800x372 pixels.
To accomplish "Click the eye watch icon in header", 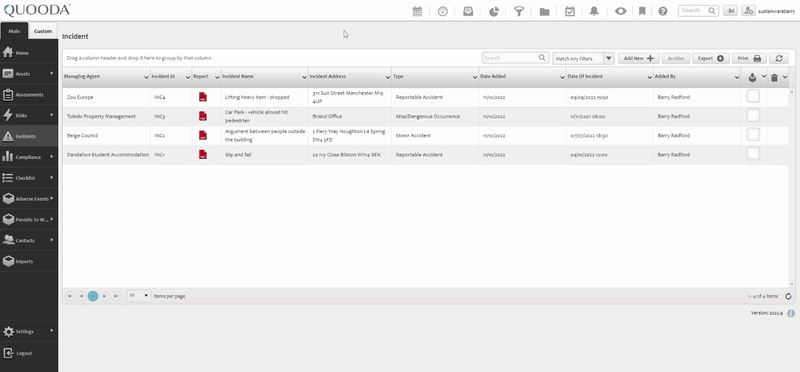I will (x=620, y=11).
